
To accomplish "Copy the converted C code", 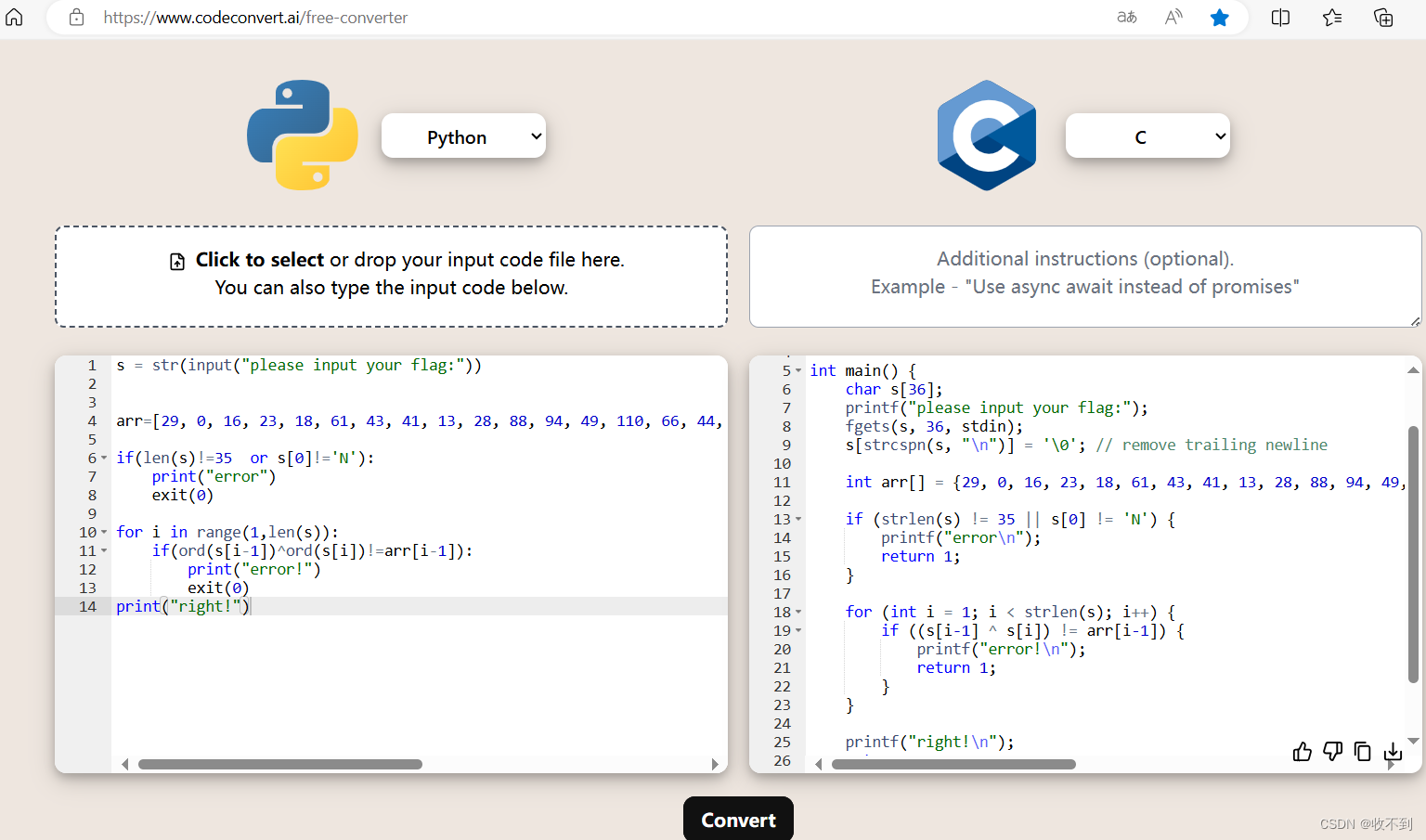I will pyautogui.click(x=1362, y=751).
